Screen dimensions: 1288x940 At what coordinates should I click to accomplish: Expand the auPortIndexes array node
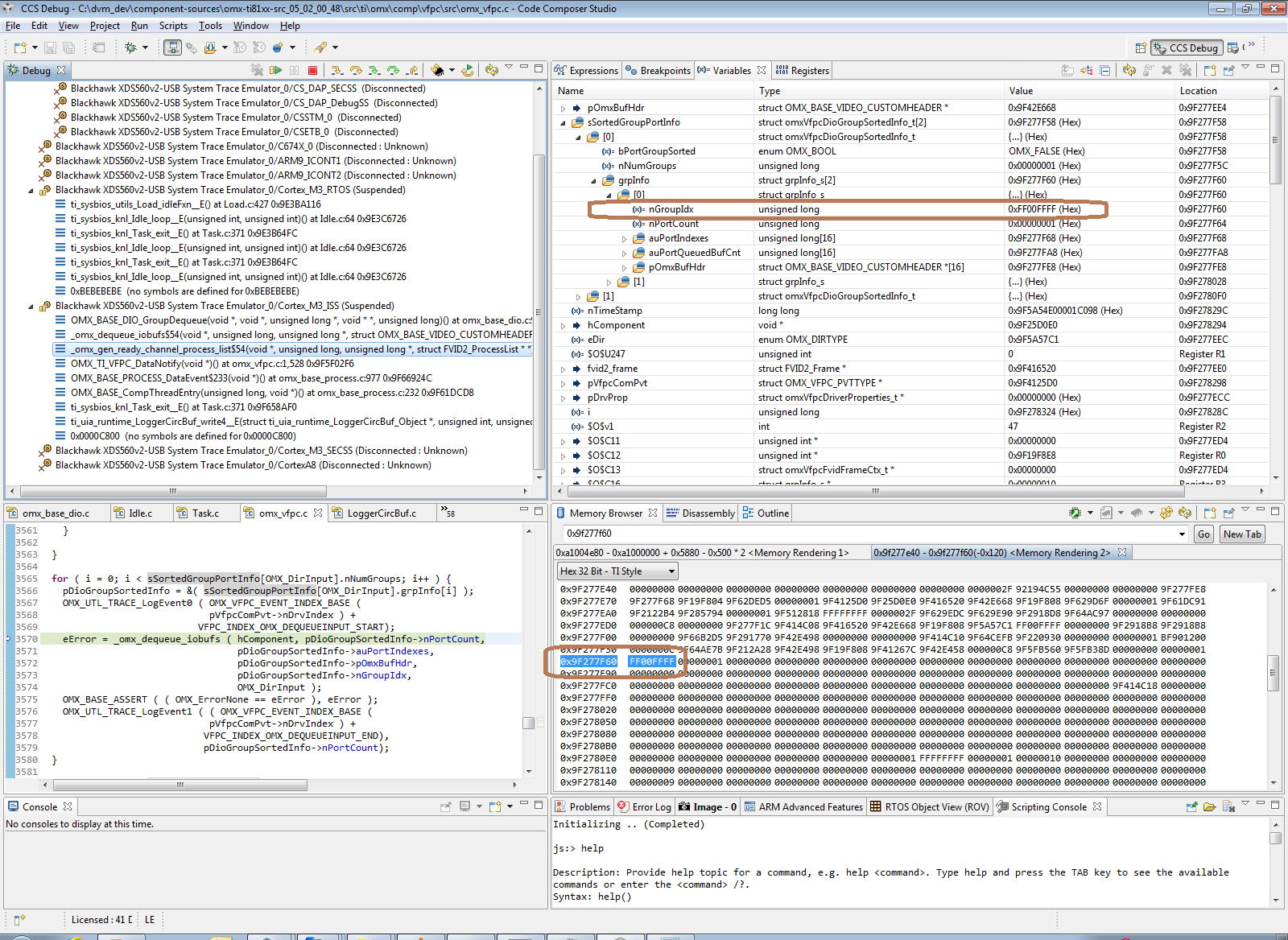[625, 239]
